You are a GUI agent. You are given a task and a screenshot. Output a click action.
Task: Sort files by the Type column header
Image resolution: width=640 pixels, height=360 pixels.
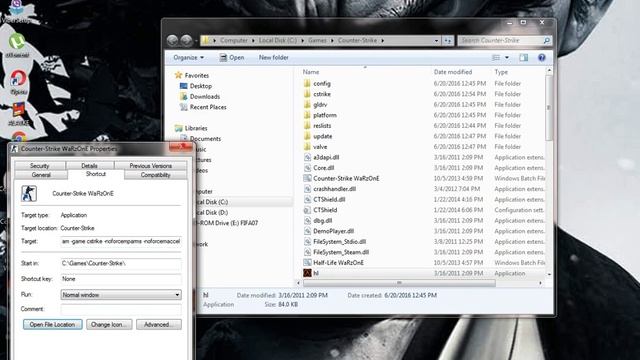point(501,72)
